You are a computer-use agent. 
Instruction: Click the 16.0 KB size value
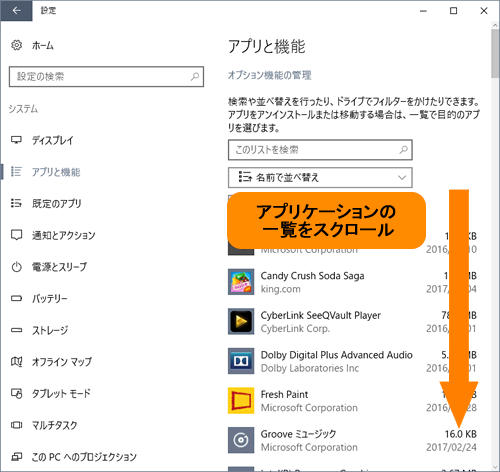point(461,434)
